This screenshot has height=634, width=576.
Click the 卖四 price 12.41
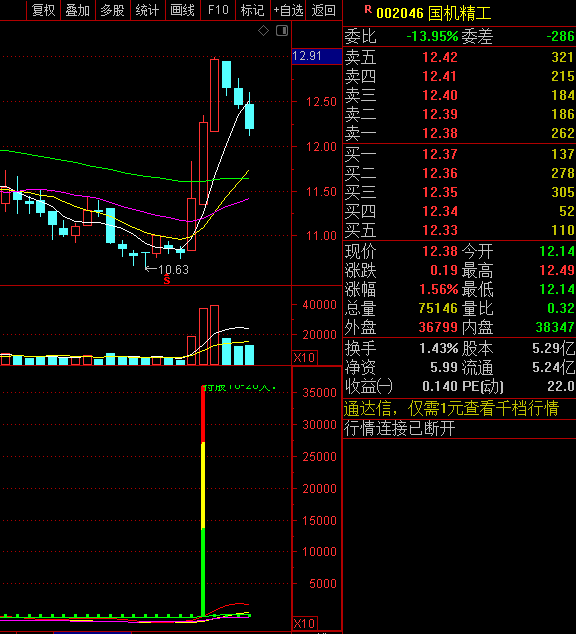pyautogui.click(x=439, y=76)
